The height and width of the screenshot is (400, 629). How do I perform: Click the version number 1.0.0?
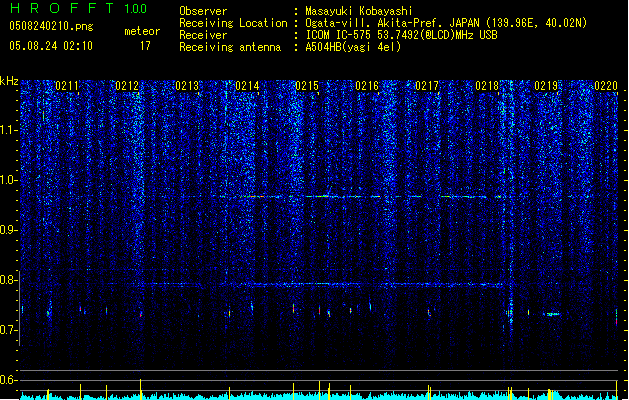pyautogui.click(x=135, y=8)
